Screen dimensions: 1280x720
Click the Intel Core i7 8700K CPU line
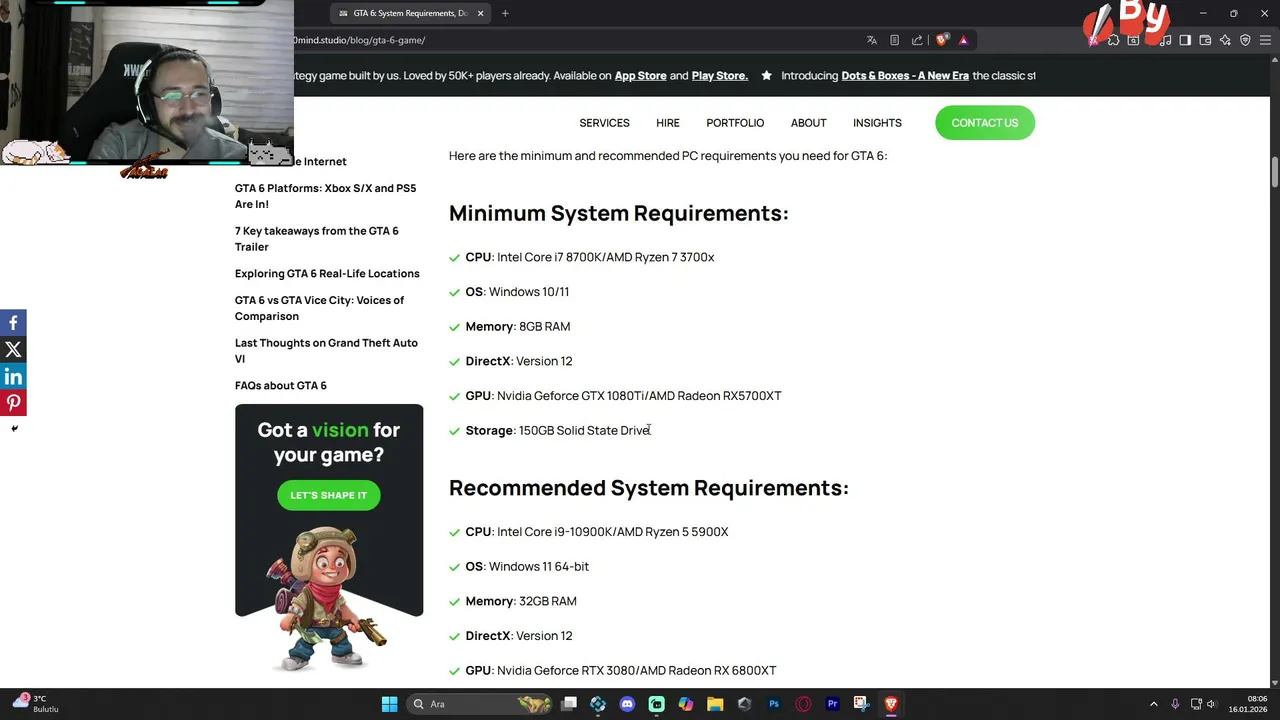tap(589, 257)
